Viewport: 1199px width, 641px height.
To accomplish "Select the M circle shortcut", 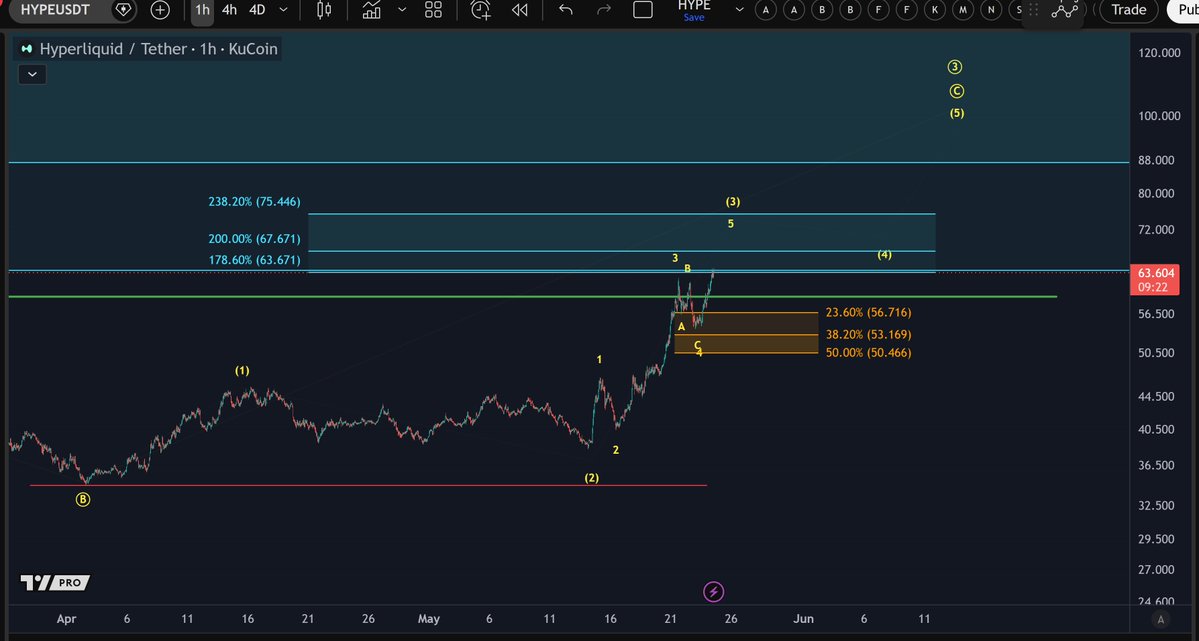I will click(x=963, y=10).
